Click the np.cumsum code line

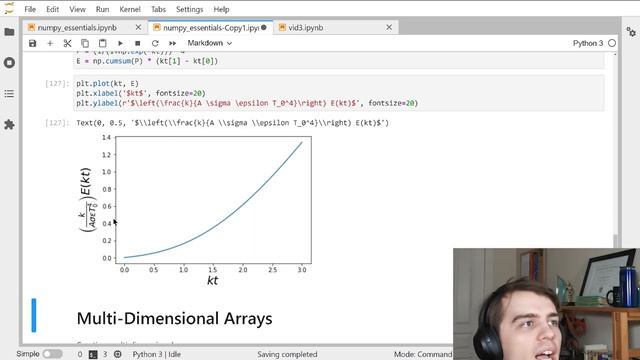[147, 61]
